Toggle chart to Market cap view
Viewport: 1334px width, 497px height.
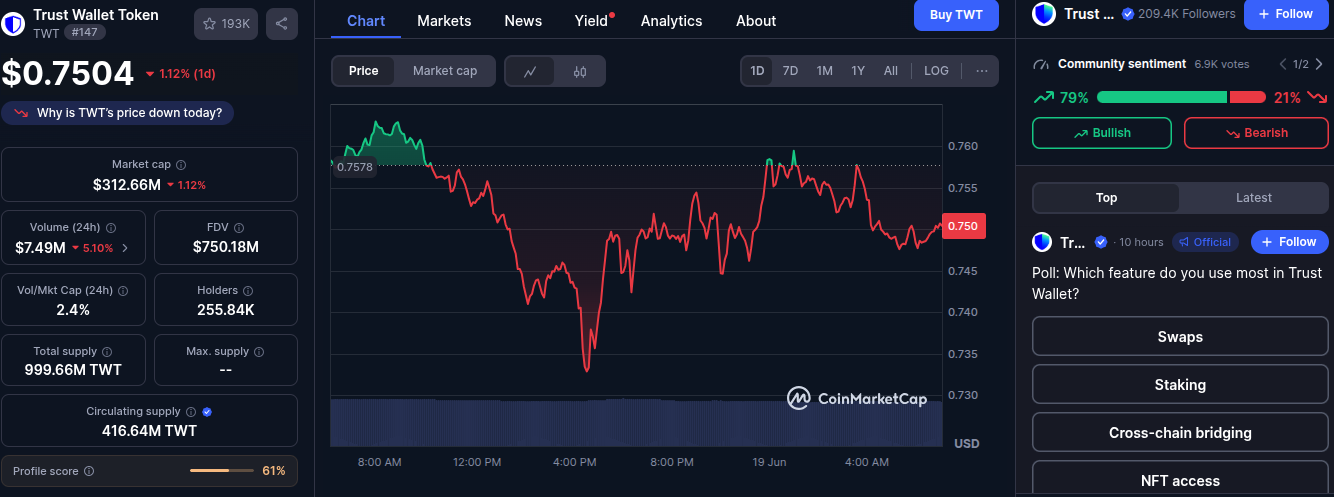click(444, 71)
